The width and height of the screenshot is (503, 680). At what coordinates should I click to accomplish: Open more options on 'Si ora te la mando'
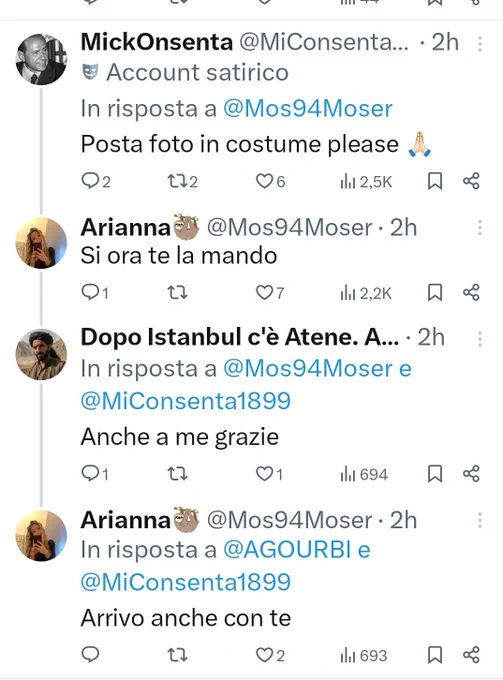click(480, 228)
